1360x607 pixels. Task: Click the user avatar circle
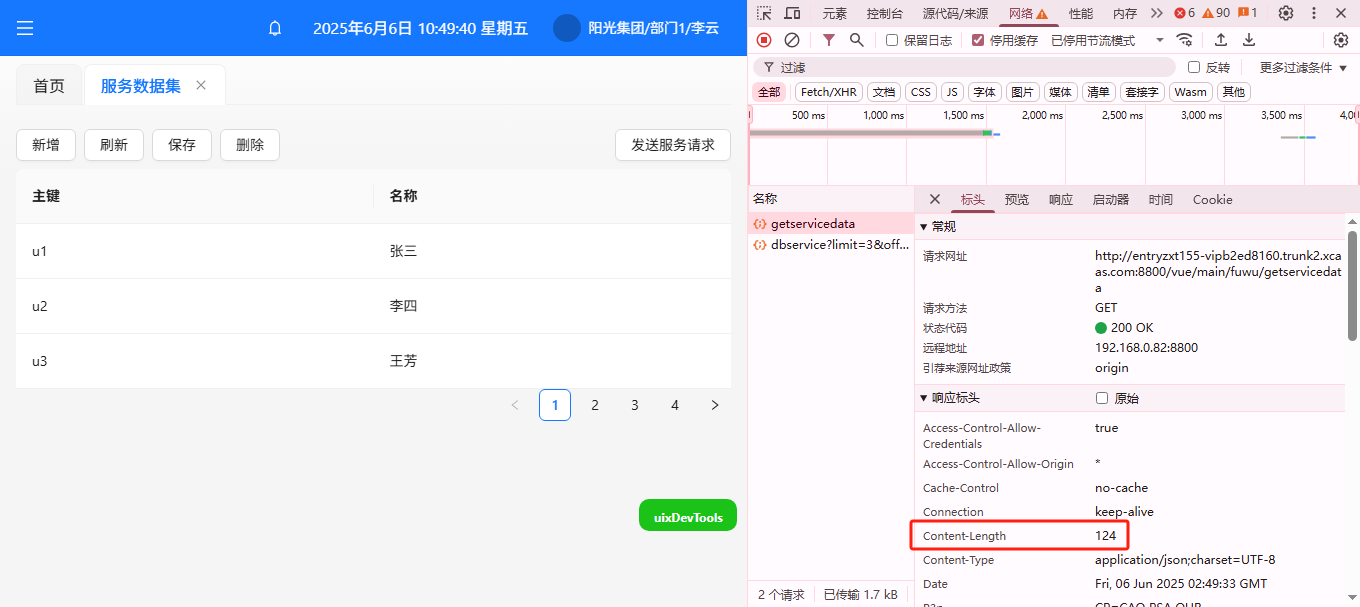point(567,28)
